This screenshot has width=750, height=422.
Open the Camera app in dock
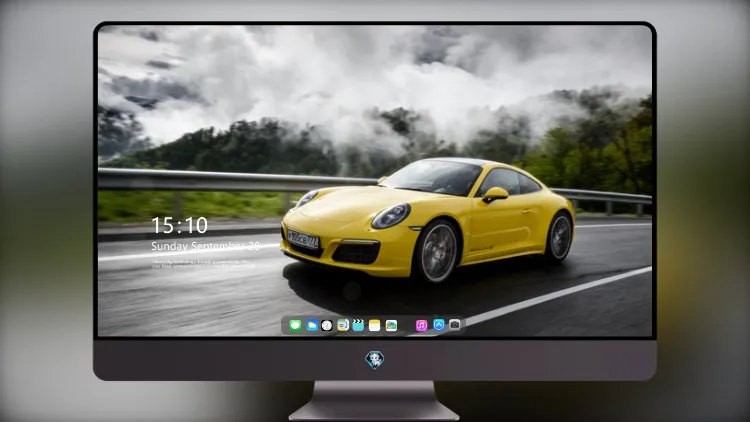point(455,325)
